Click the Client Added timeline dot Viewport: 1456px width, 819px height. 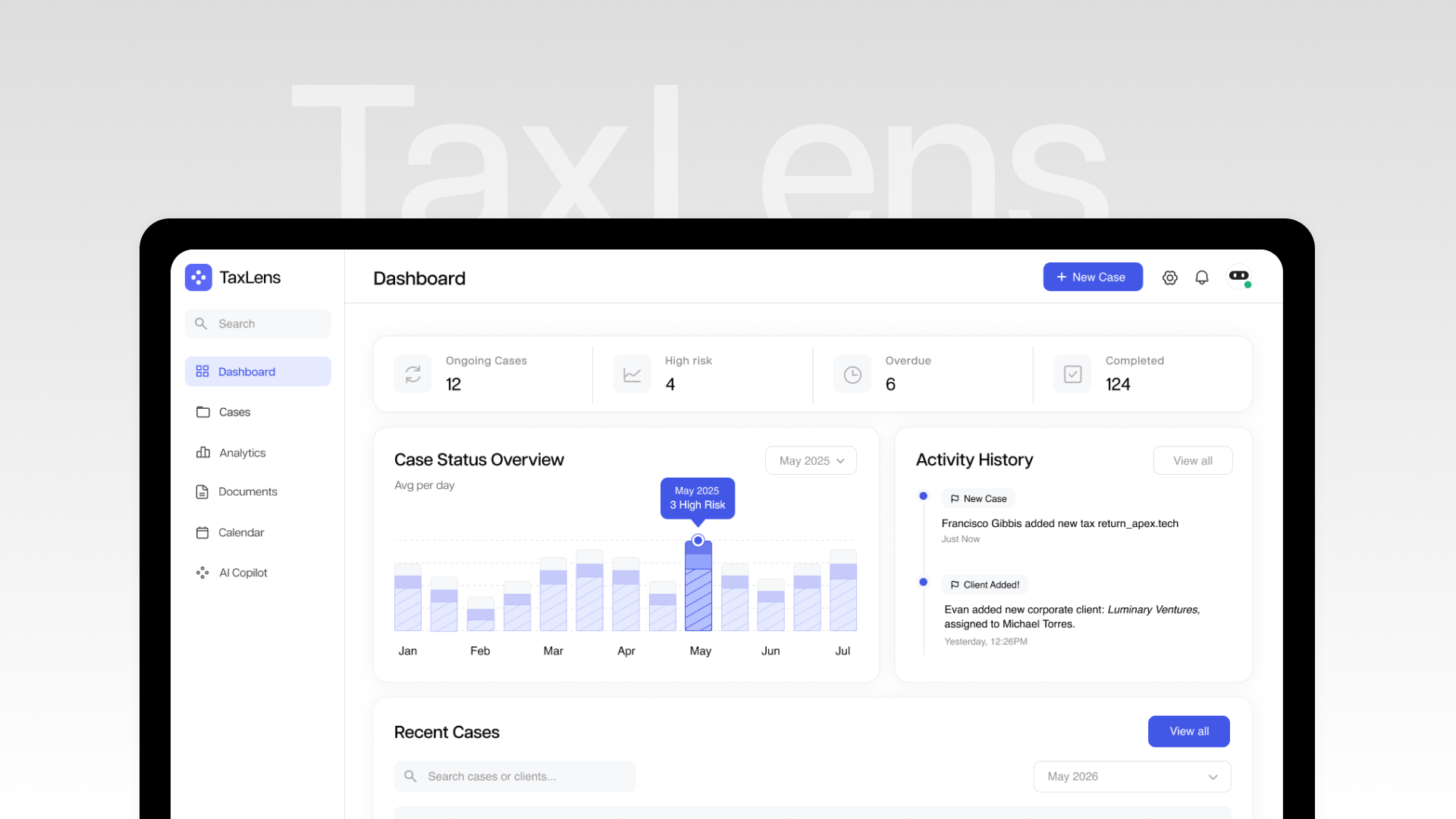pyautogui.click(x=923, y=582)
